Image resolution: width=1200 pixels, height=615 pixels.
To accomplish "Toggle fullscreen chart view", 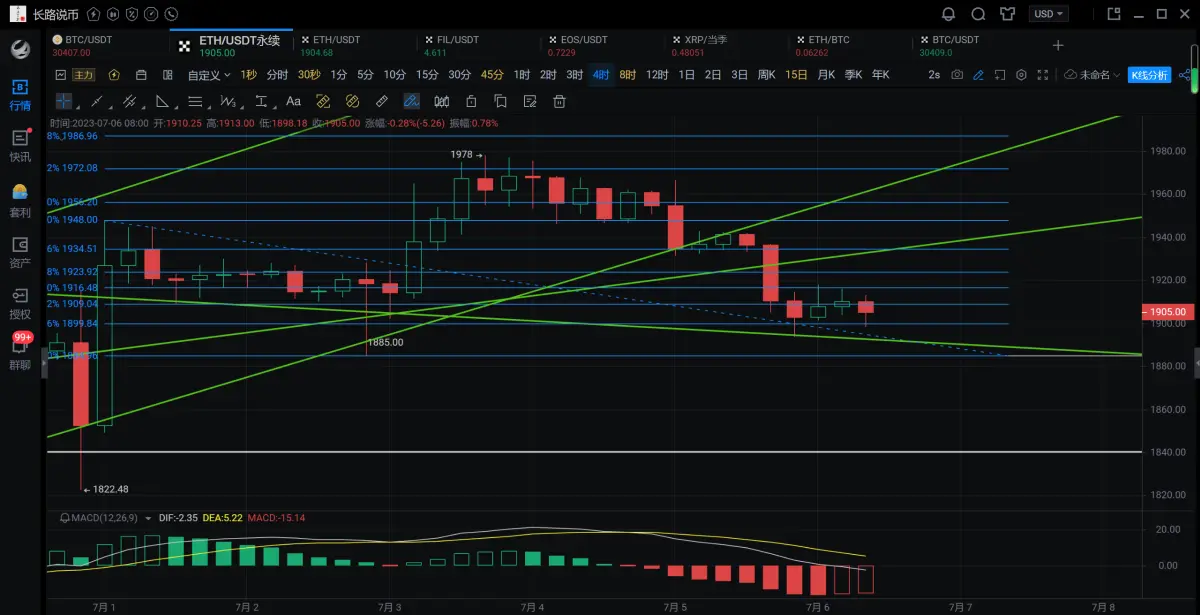I will [x=1043, y=75].
